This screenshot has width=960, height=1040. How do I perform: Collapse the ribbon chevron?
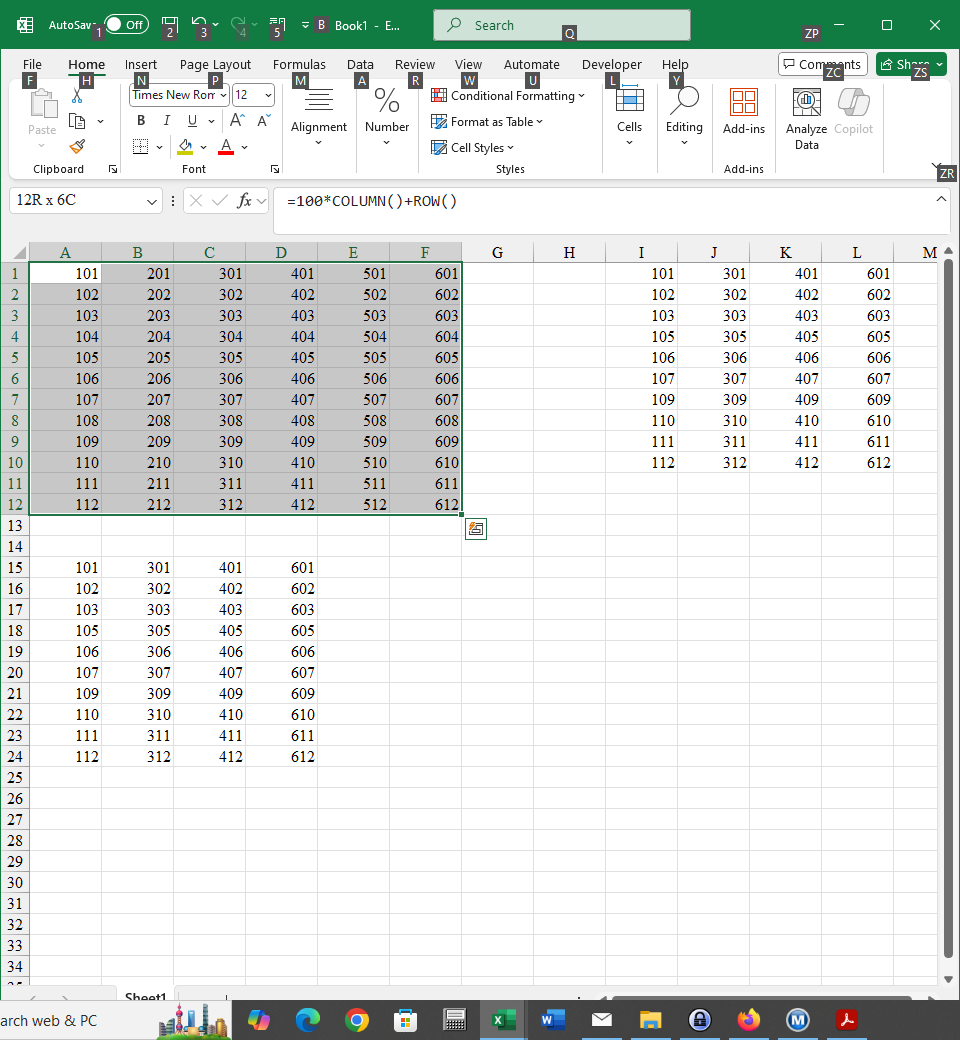935,165
